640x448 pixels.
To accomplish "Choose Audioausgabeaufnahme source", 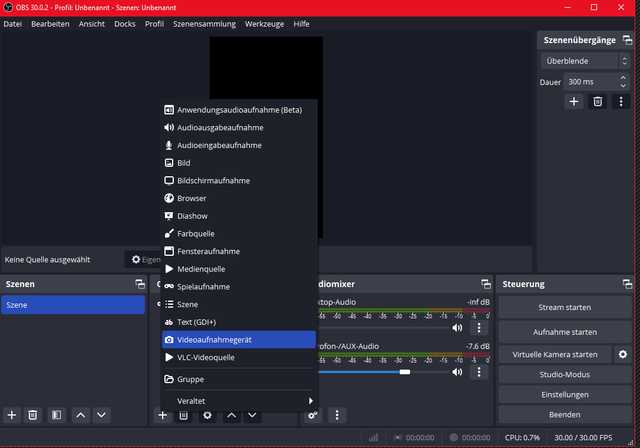I will [x=239, y=127].
